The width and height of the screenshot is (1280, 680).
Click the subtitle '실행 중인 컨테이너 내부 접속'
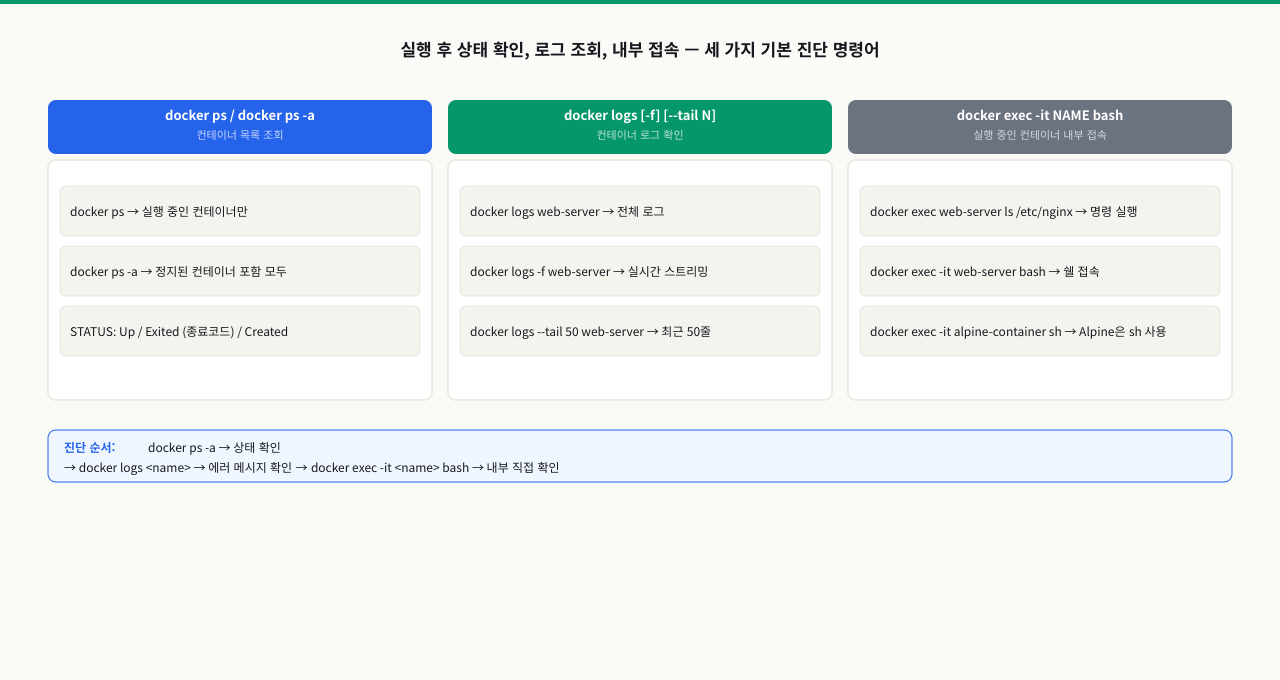[x=1040, y=135]
